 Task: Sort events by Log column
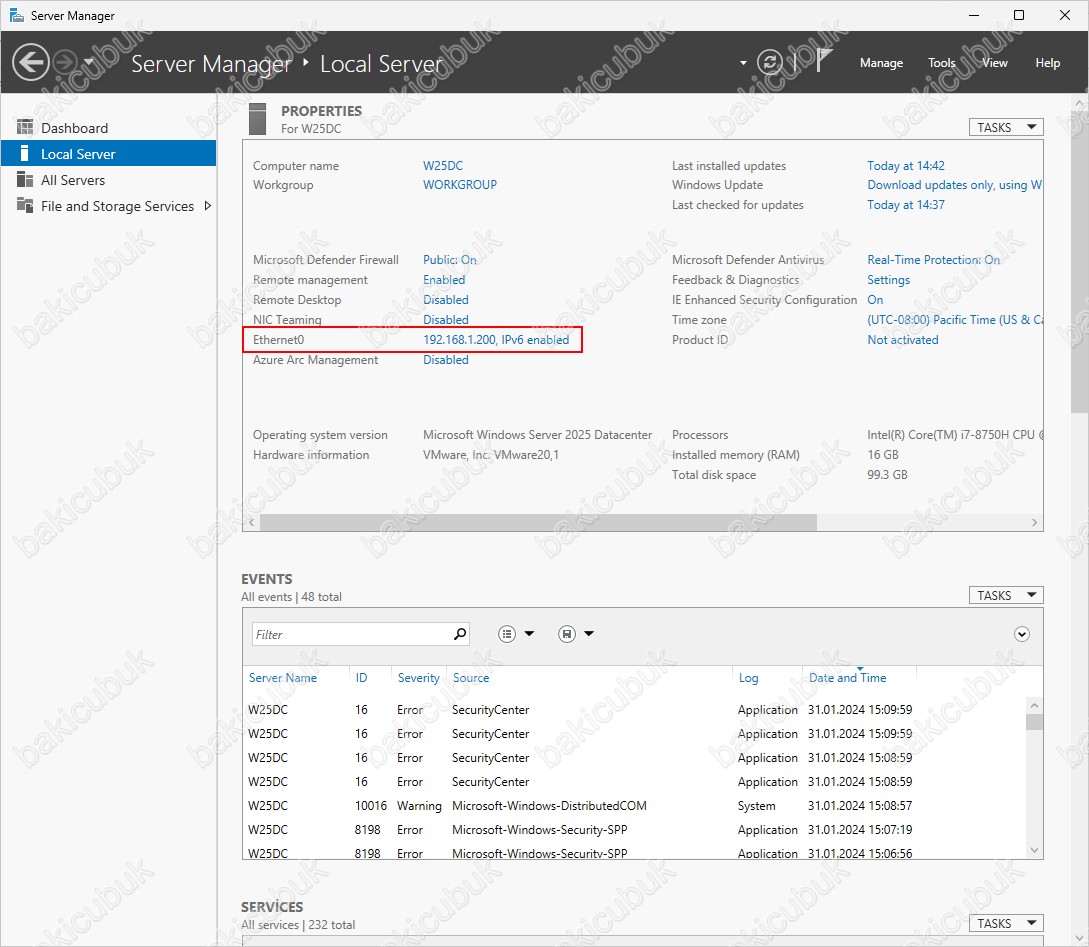[x=748, y=678]
